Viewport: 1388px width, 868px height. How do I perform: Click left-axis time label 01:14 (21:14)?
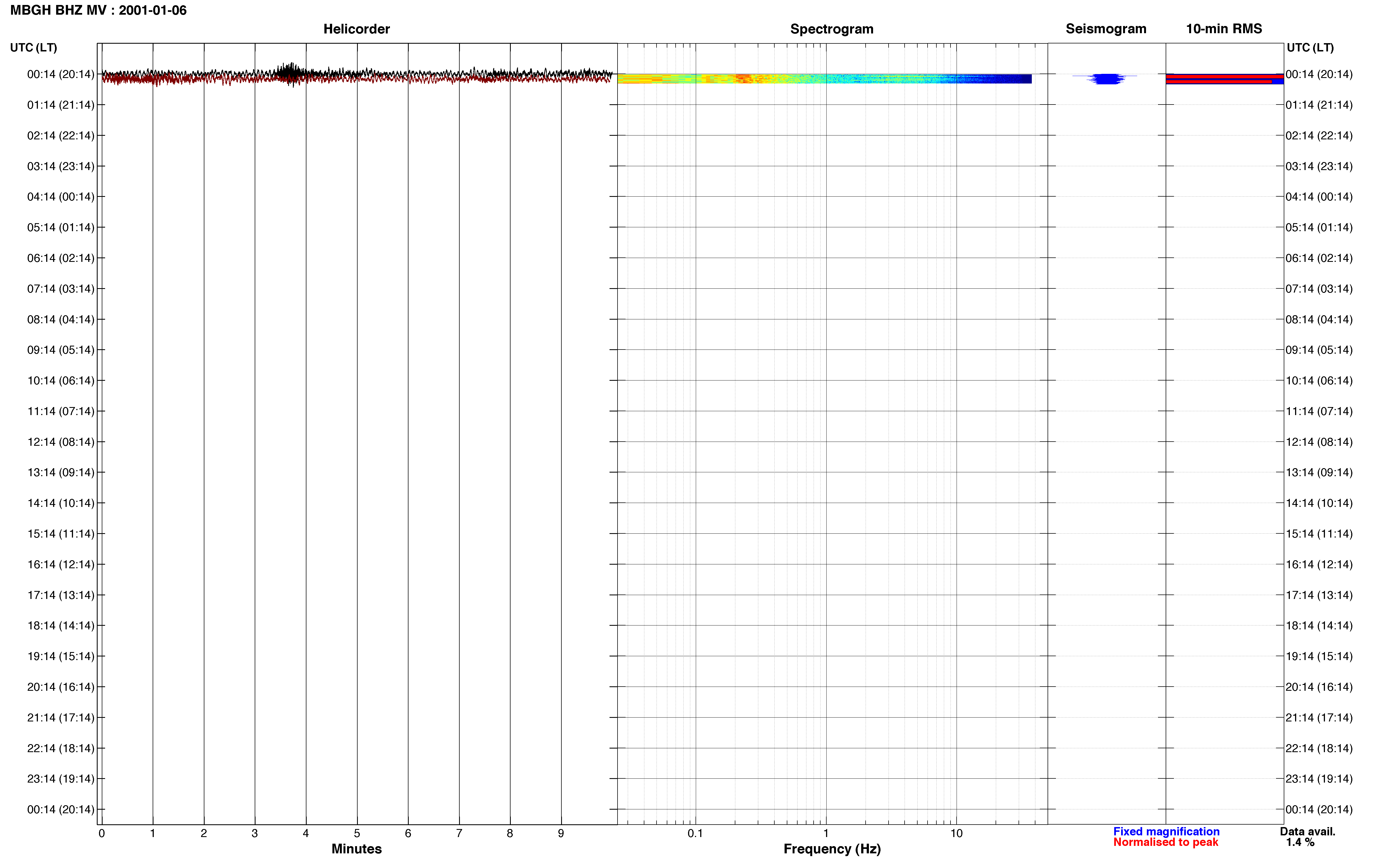pyautogui.click(x=60, y=105)
